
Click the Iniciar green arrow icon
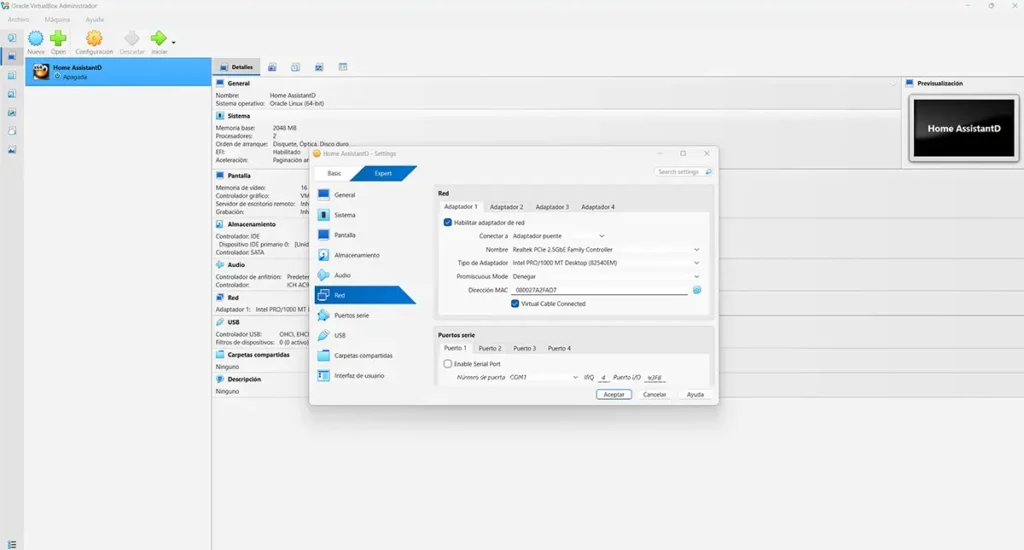click(158, 39)
